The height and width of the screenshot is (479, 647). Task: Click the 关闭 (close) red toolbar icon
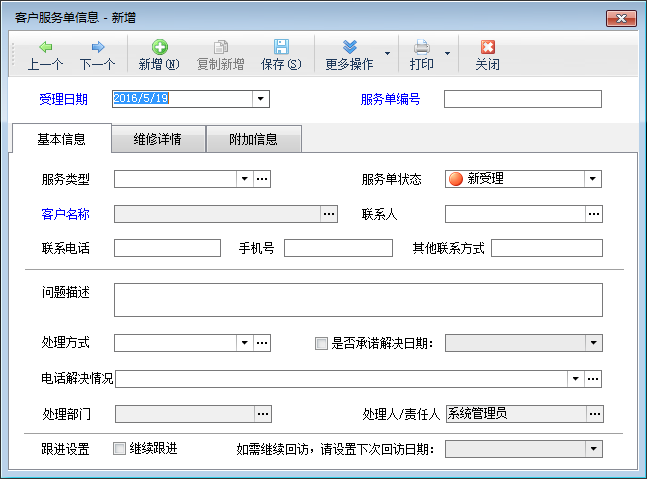point(487,47)
